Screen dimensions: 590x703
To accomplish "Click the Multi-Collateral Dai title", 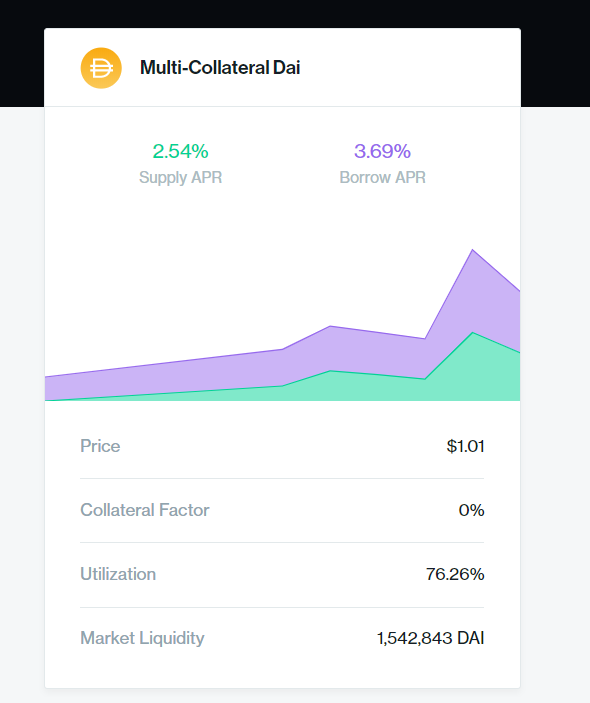I will [220, 68].
